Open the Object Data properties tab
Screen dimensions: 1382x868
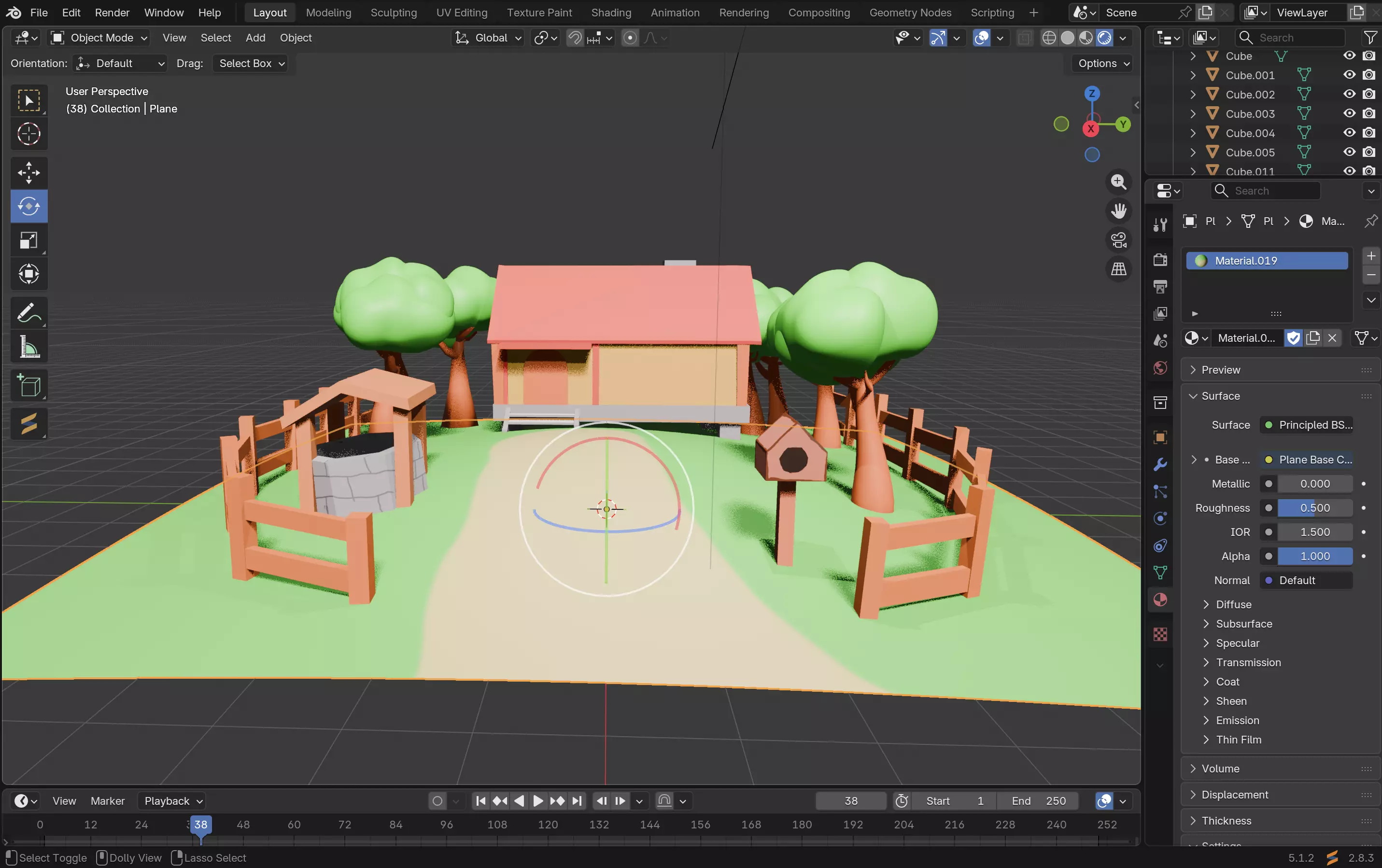(1160, 573)
